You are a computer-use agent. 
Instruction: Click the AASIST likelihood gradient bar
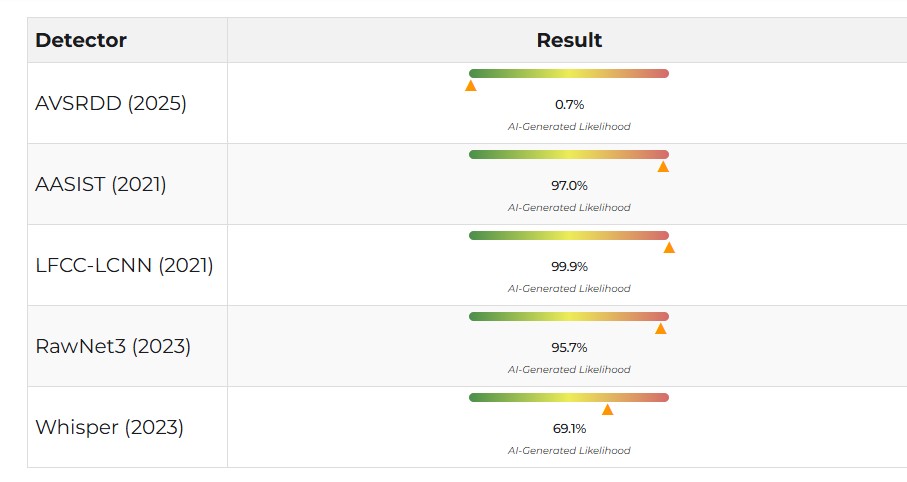click(568, 154)
